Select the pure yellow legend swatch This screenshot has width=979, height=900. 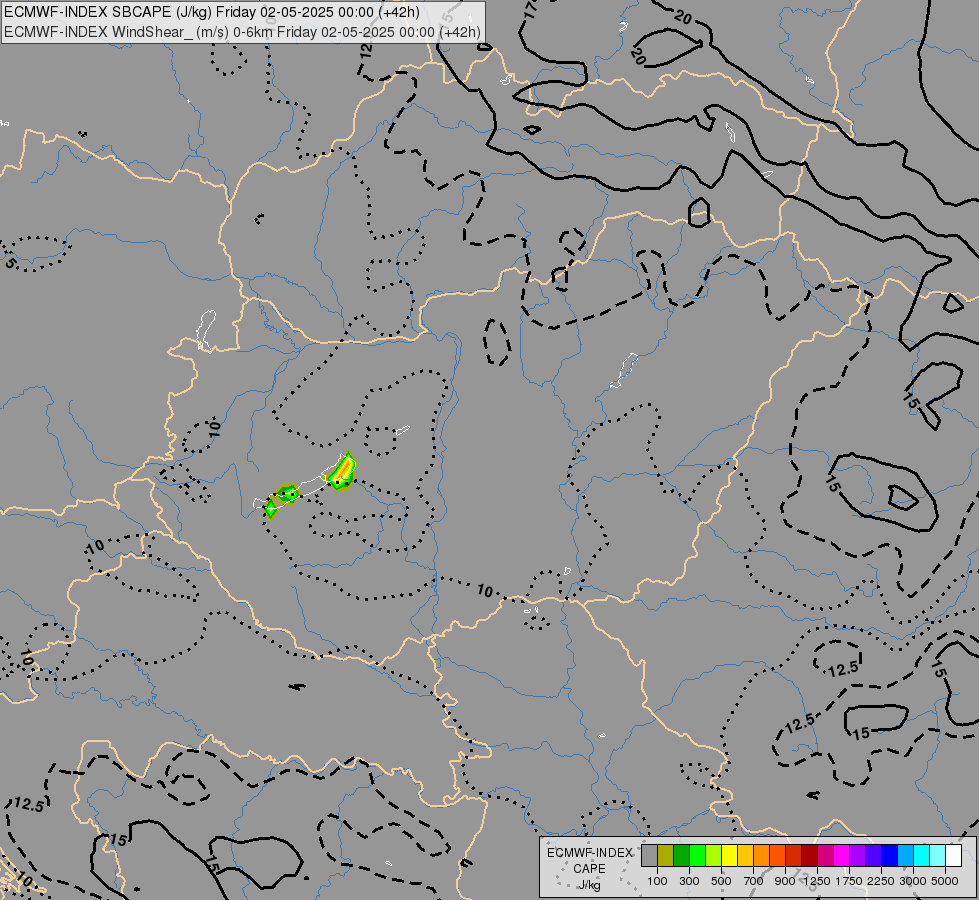click(729, 855)
